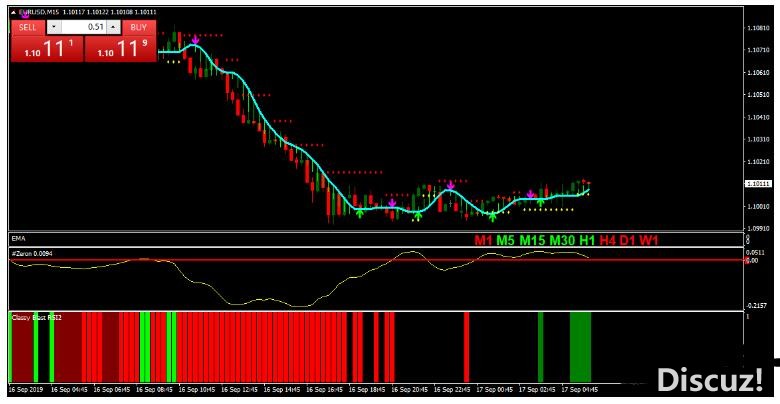Select the M15 timeframe label
The width and height of the screenshot is (780, 404).
coord(532,240)
